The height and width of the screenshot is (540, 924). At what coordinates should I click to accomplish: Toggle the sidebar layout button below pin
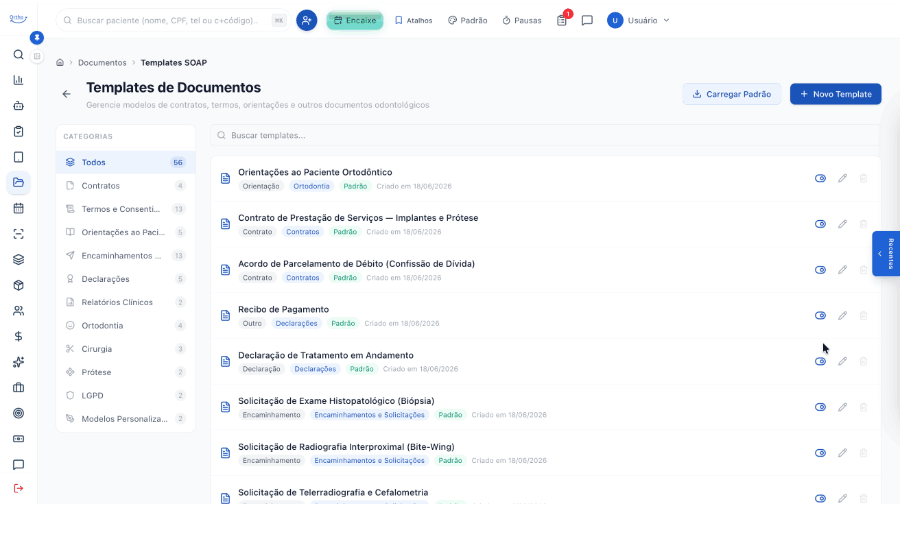(x=37, y=57)
